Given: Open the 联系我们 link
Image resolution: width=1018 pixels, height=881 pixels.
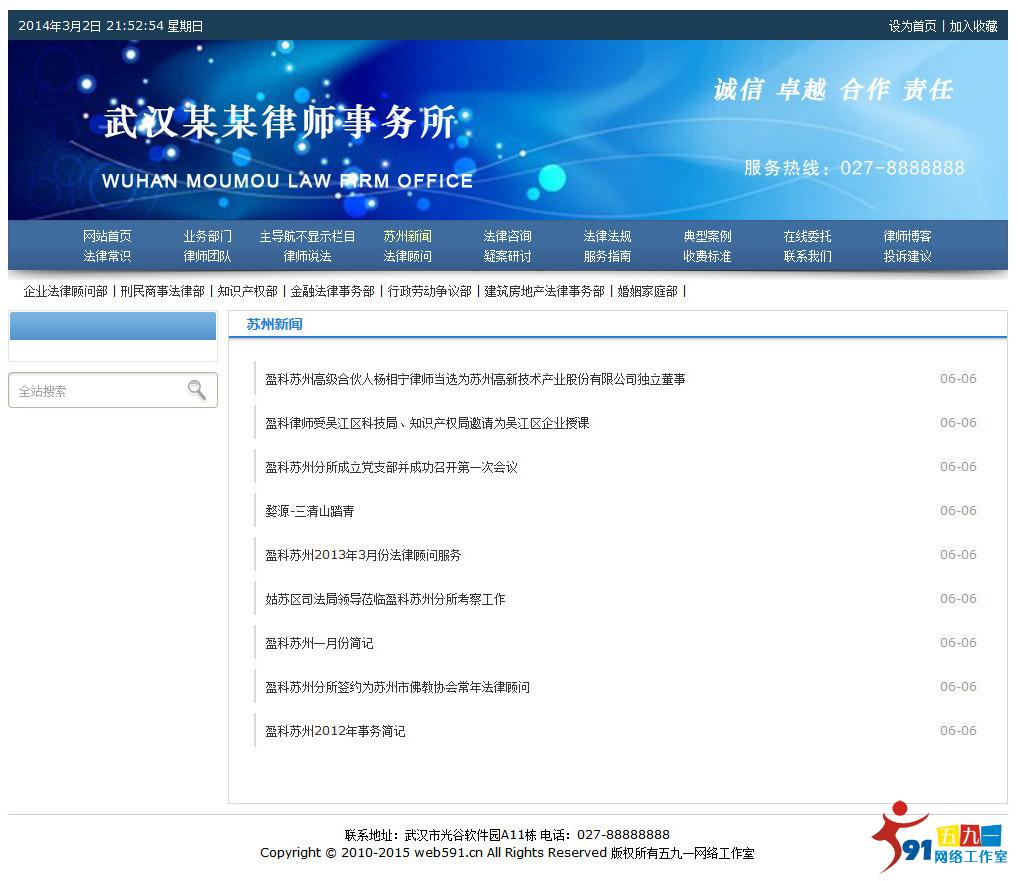Looking at the screenshot, I should point(806,256).
